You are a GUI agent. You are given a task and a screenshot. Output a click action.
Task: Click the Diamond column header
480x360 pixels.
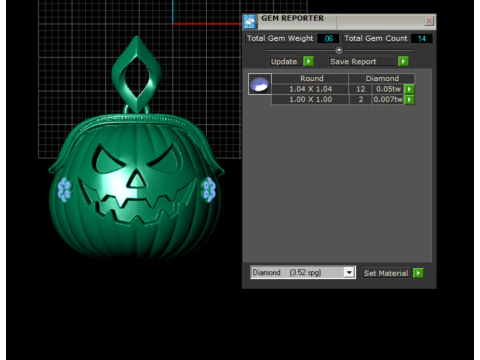[382, 78]
